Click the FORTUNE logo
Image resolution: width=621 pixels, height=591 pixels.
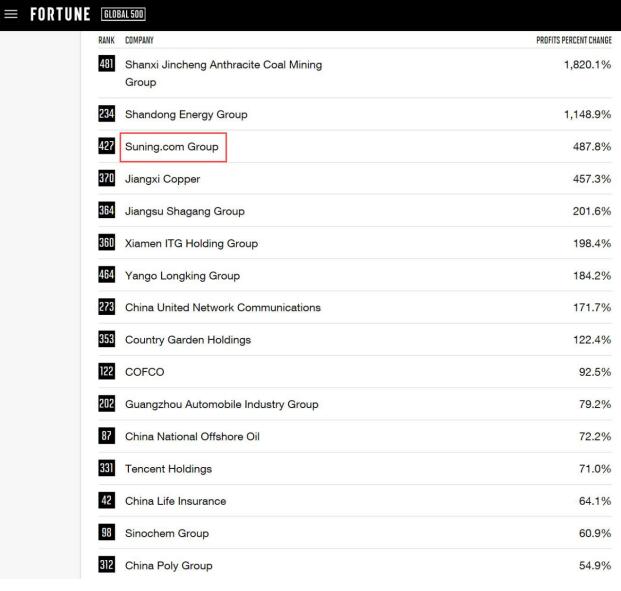(60, 14)
